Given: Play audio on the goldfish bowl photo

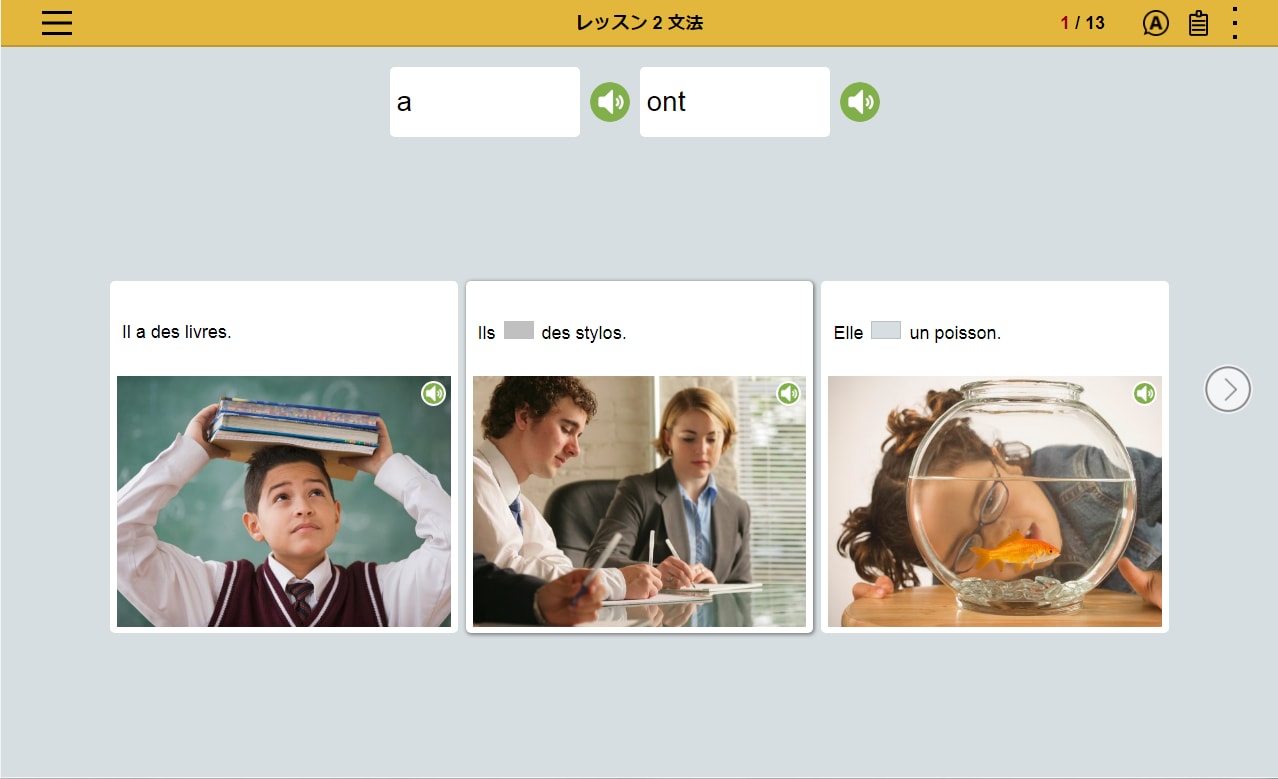Looking at the screenshot, I should 1145,393.
